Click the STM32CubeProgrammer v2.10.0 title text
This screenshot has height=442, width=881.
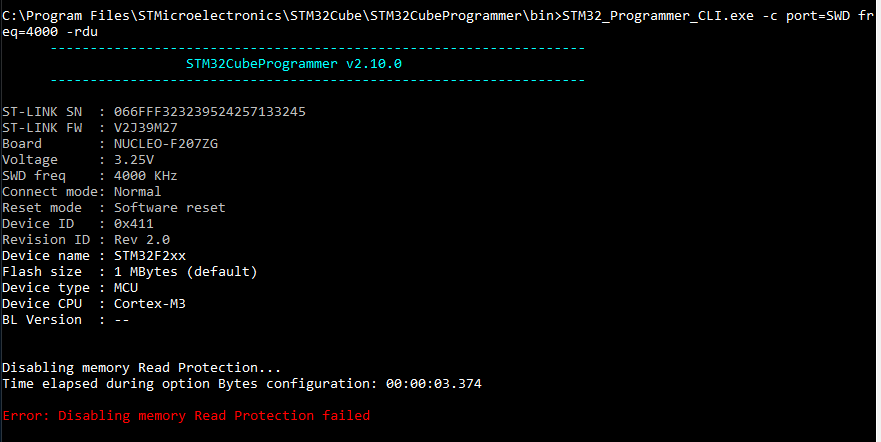294,64
